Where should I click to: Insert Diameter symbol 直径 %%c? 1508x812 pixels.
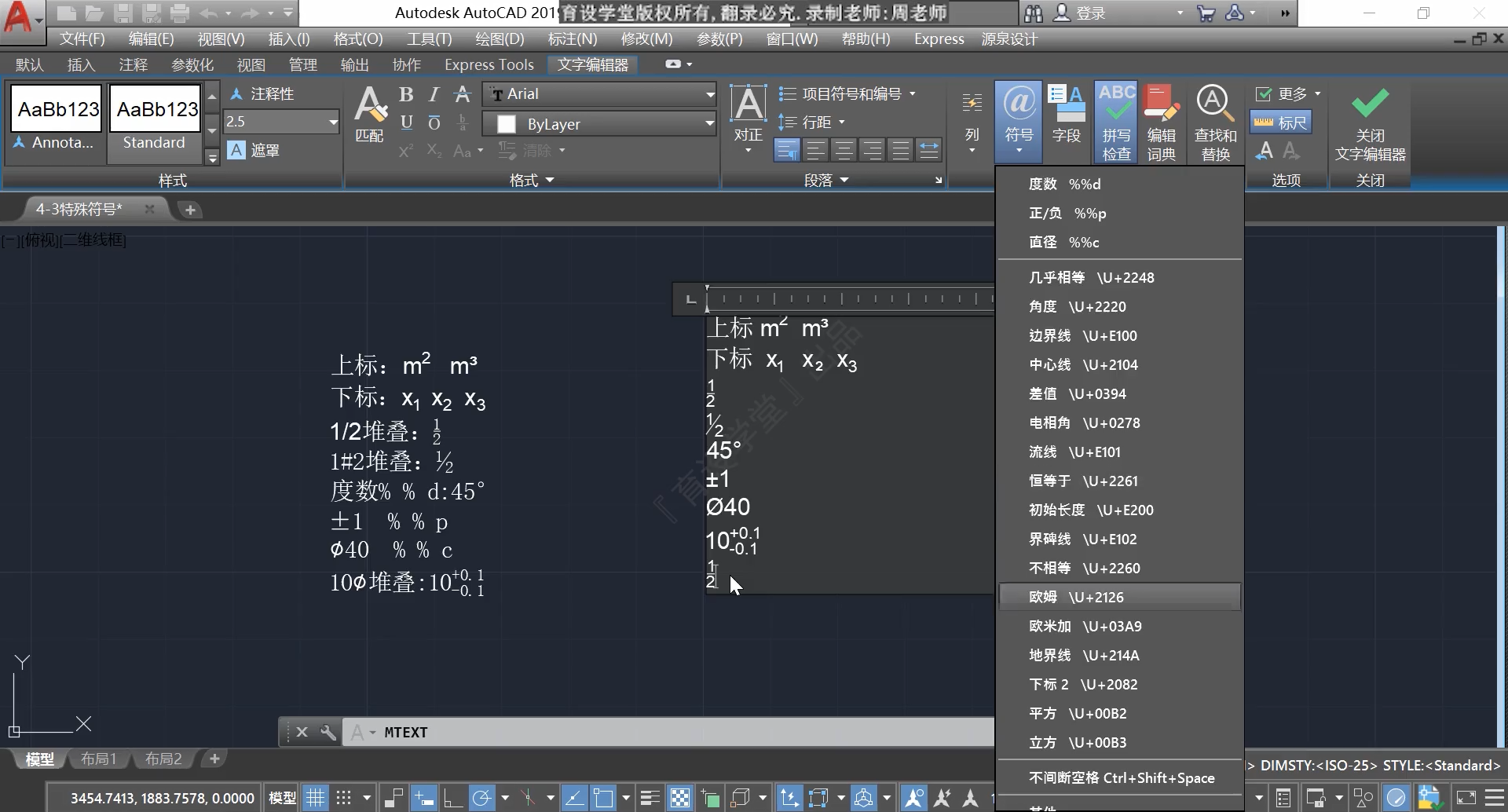pyautogui.click(x=1120, y=243)
